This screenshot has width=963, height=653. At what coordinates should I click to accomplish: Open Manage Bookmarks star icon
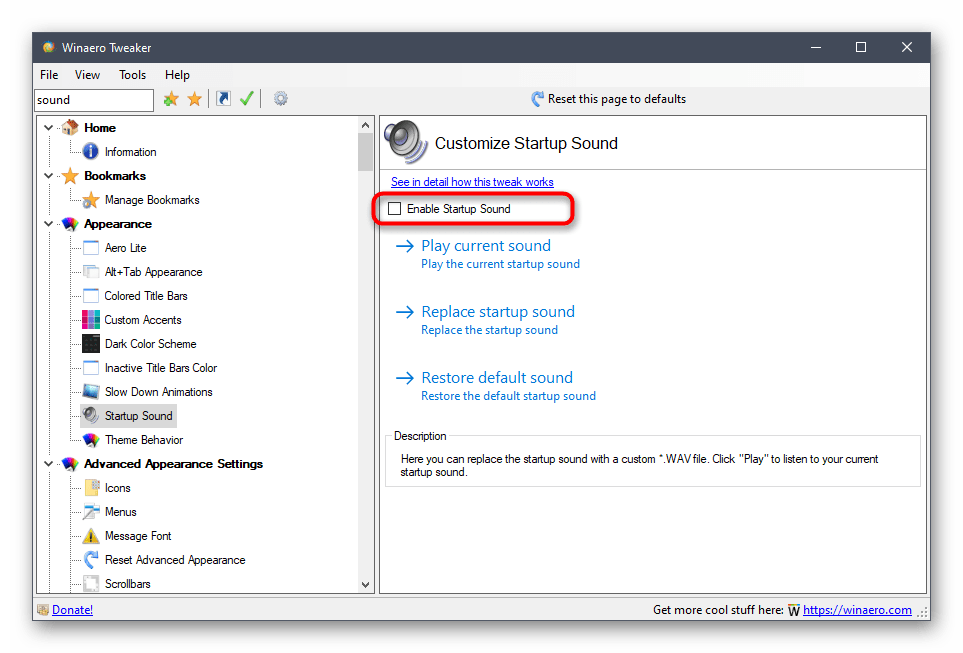pos(91,200)
